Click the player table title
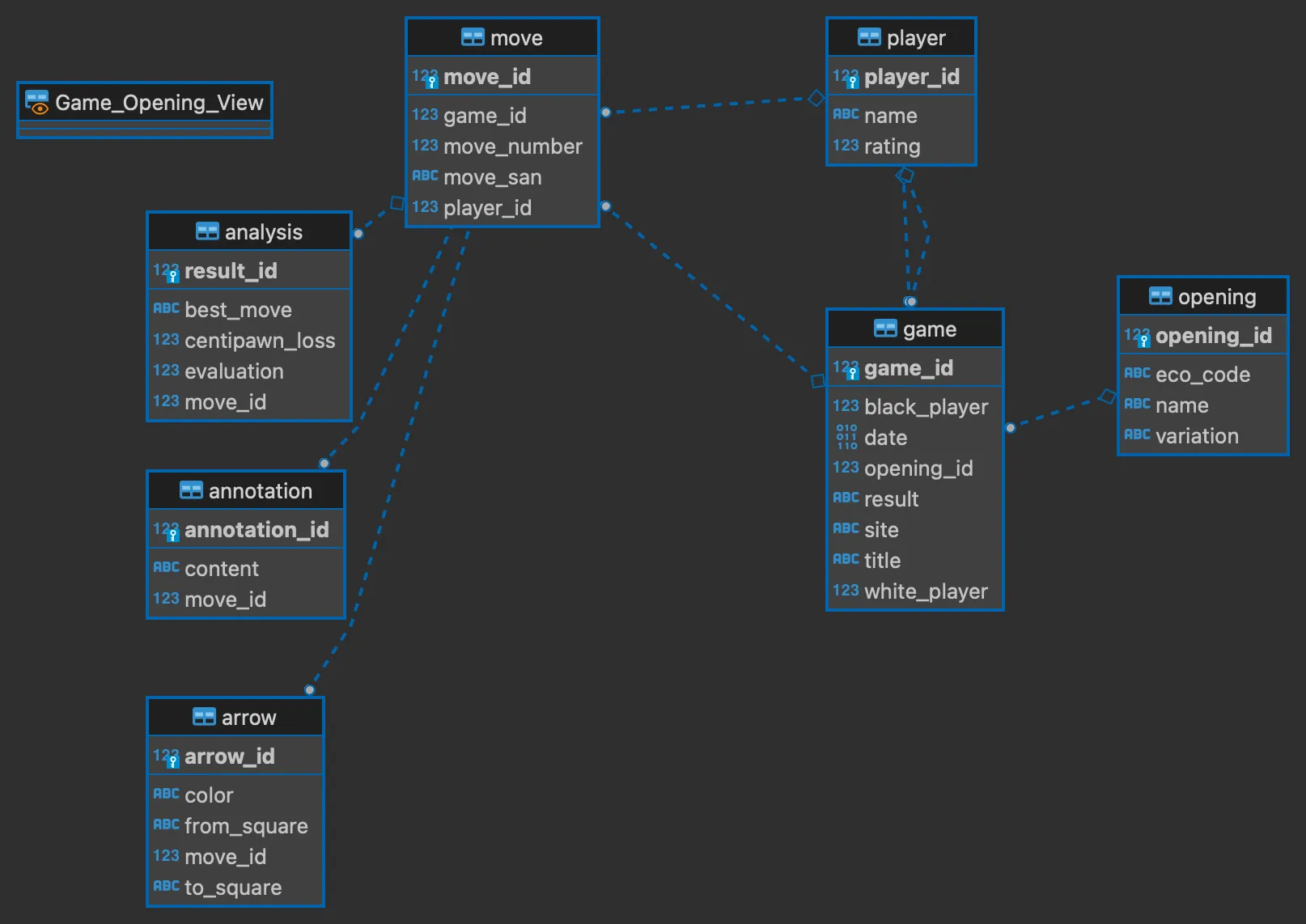 [916, 37]
